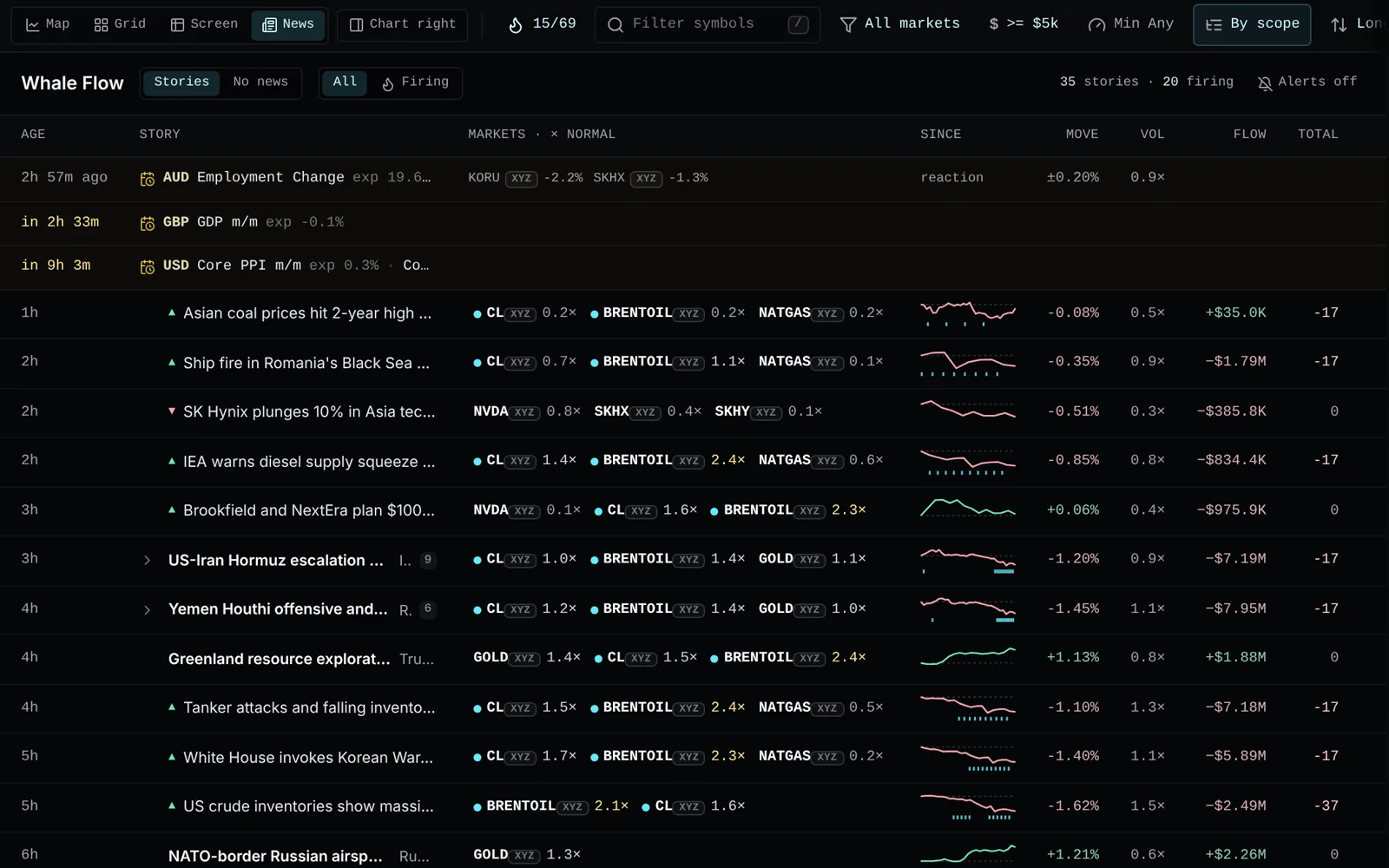This screenshot has width=1389, height=868.
Task: Click the 9 count badge on US-Iran row
Action: 427,560
